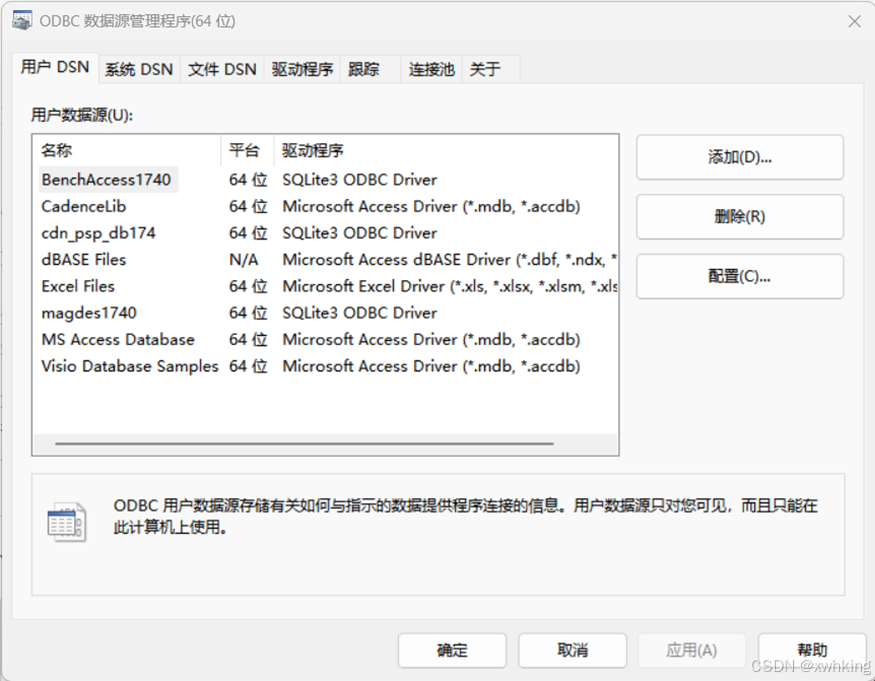Close the ODBC administrator window
The height and width of the screenshot is (681, 875).
(x=854, y=21)
